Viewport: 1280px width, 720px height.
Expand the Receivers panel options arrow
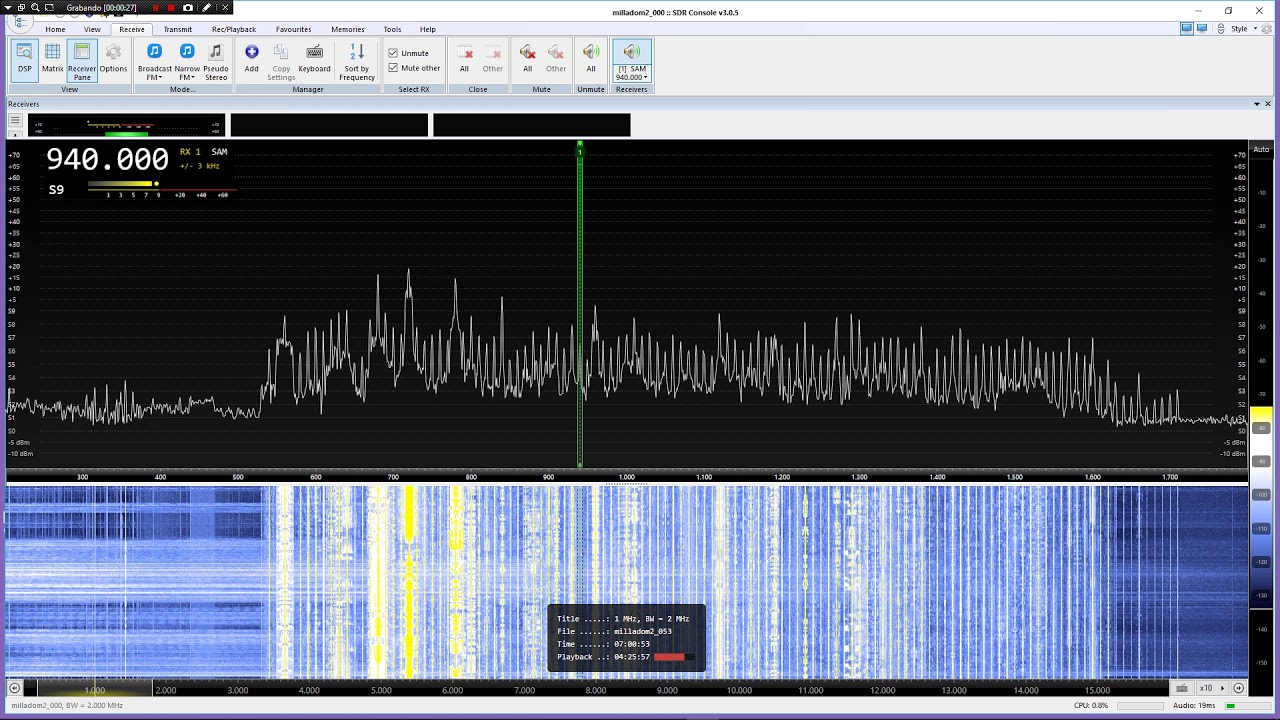coord(1257,104)
